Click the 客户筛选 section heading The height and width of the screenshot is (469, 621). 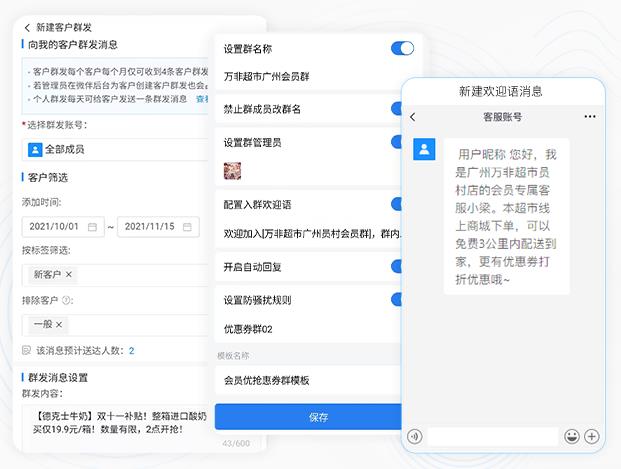tap(48, 177)
